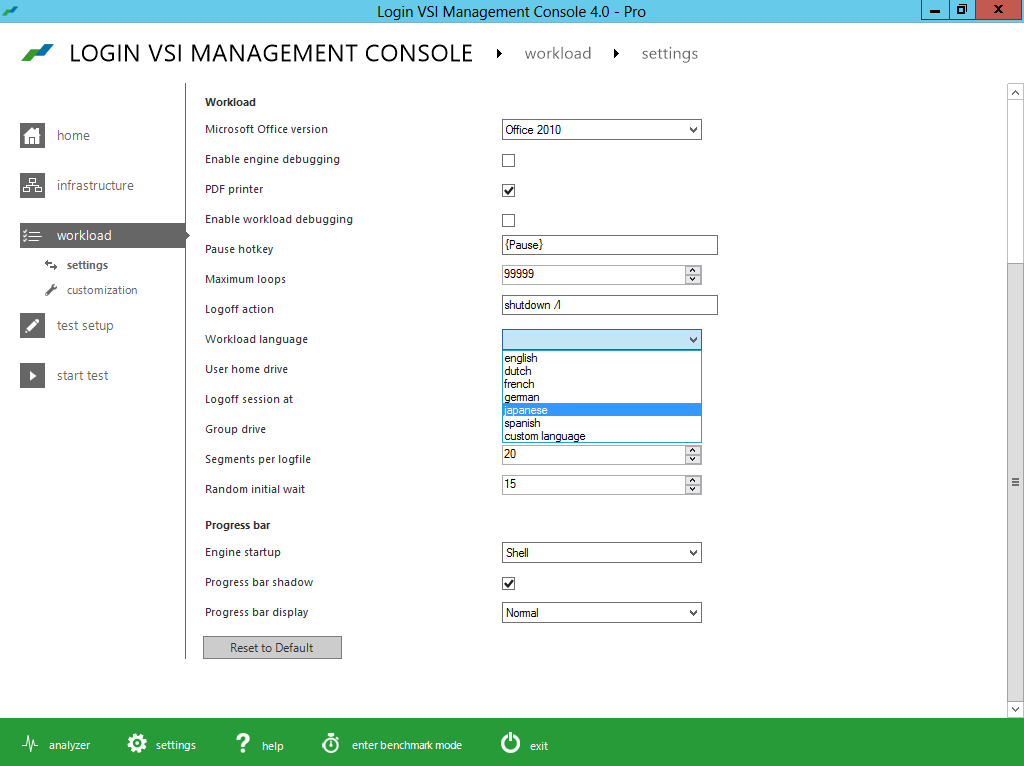Select japanese from the language list
This screenshot has height=766, width=1024.
(x=527, y=410)
